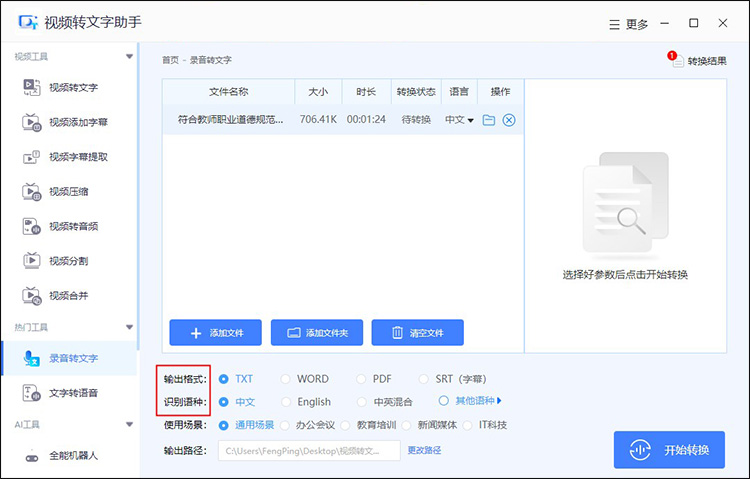
Task: Collapse the 热门工具 section
Action: point(129,327)
